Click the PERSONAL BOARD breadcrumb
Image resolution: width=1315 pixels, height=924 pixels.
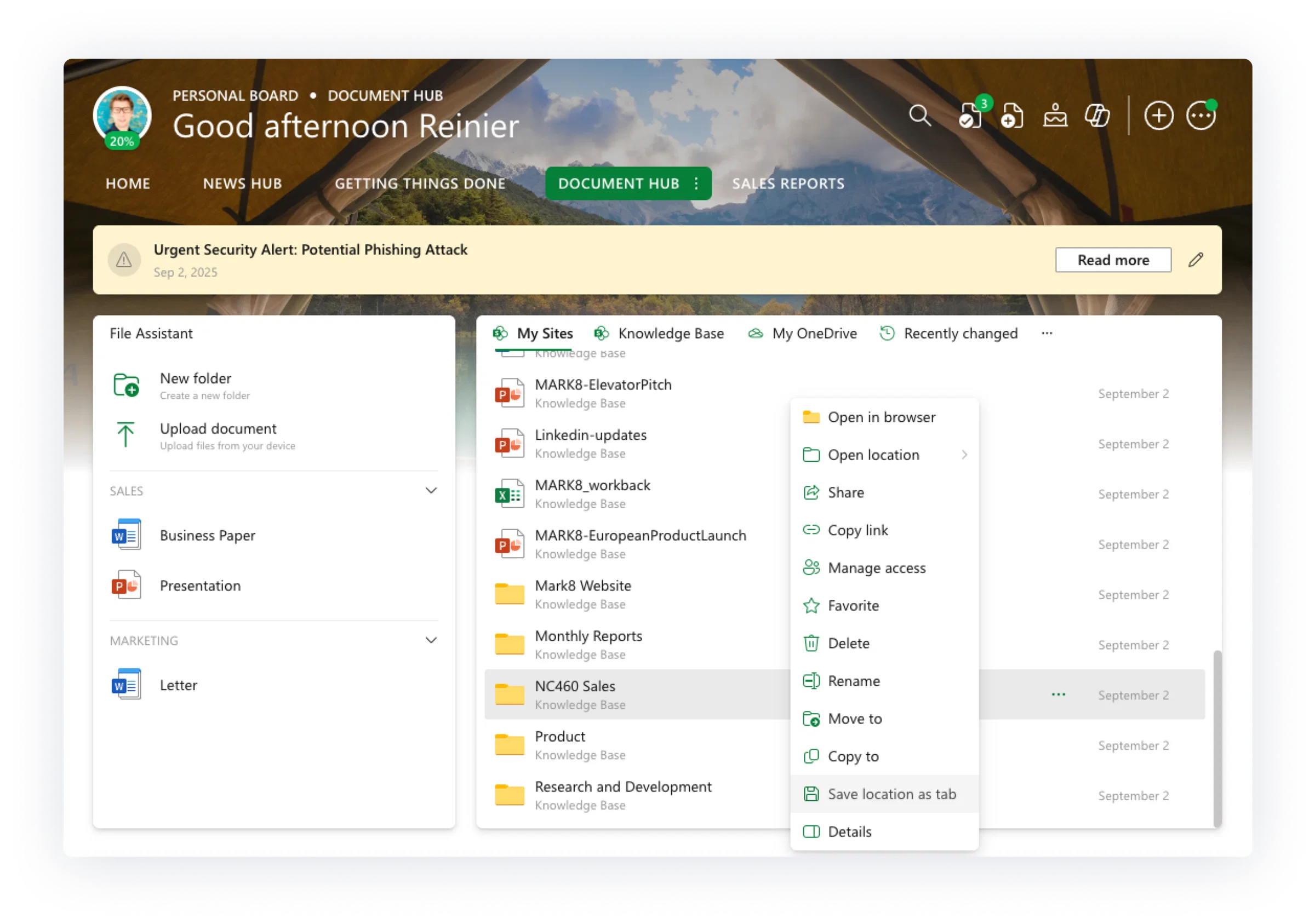tap(236, 95)
